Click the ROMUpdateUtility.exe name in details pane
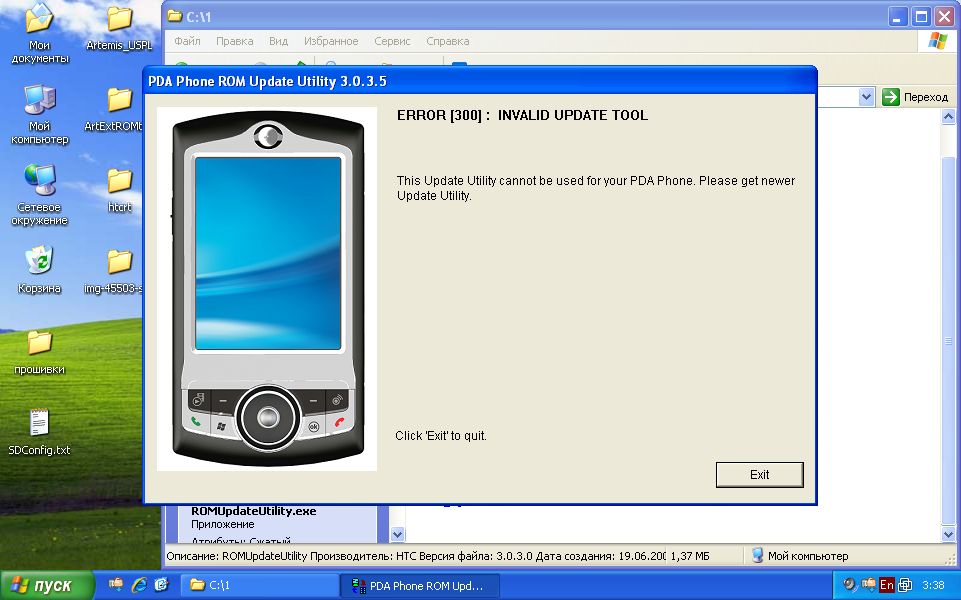 pyautogui.click(x=254, y=511)
